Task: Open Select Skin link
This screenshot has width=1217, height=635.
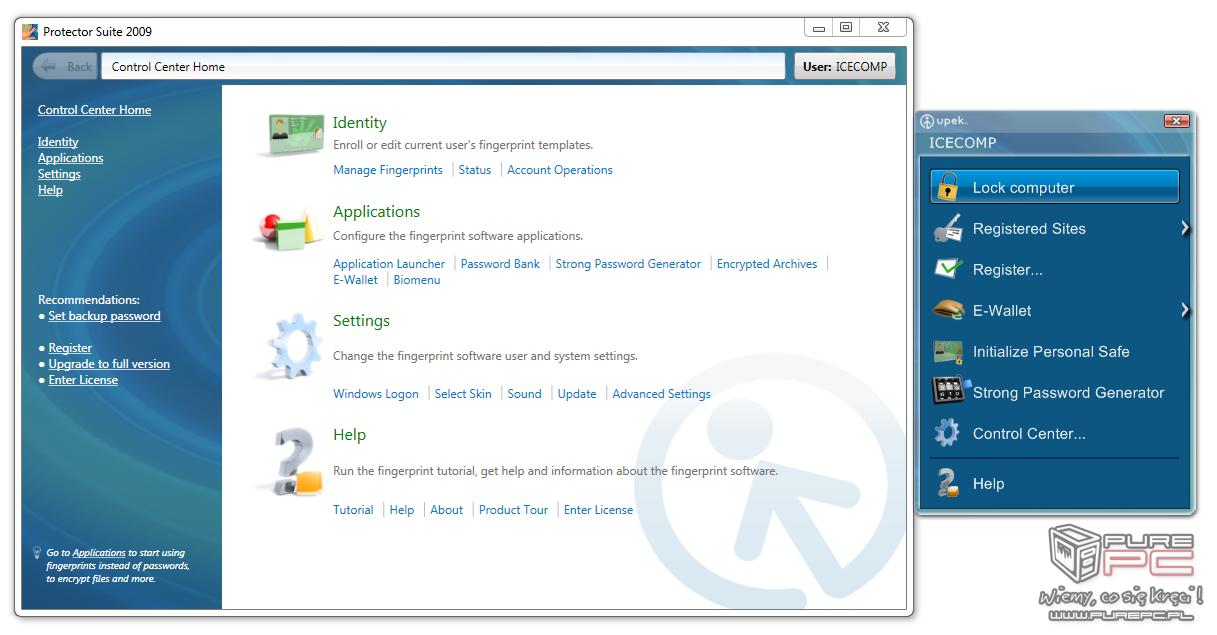Action: (x=463, y=394)
